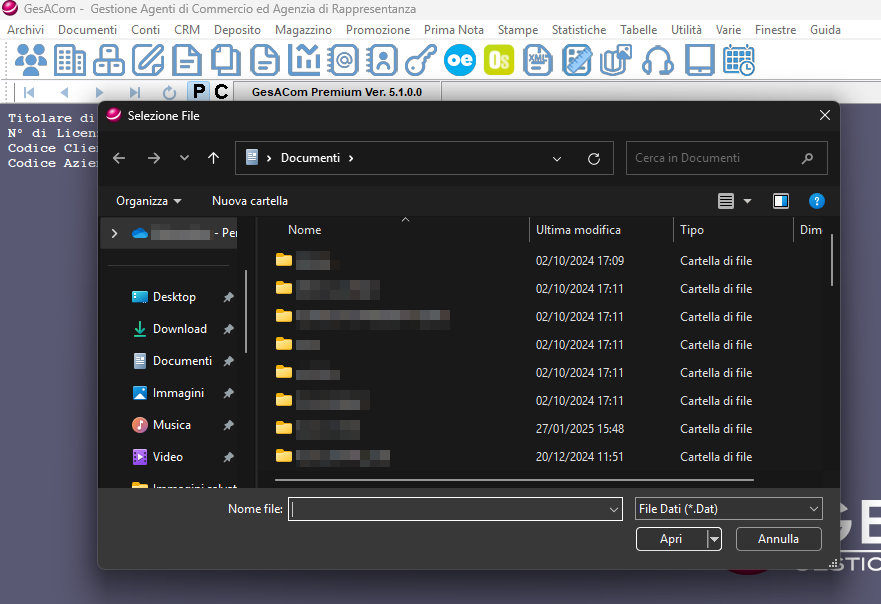Open the XML file toolbar icon
Image resolution: width=881 pixels, height=604 pixels.
[538, 60]
